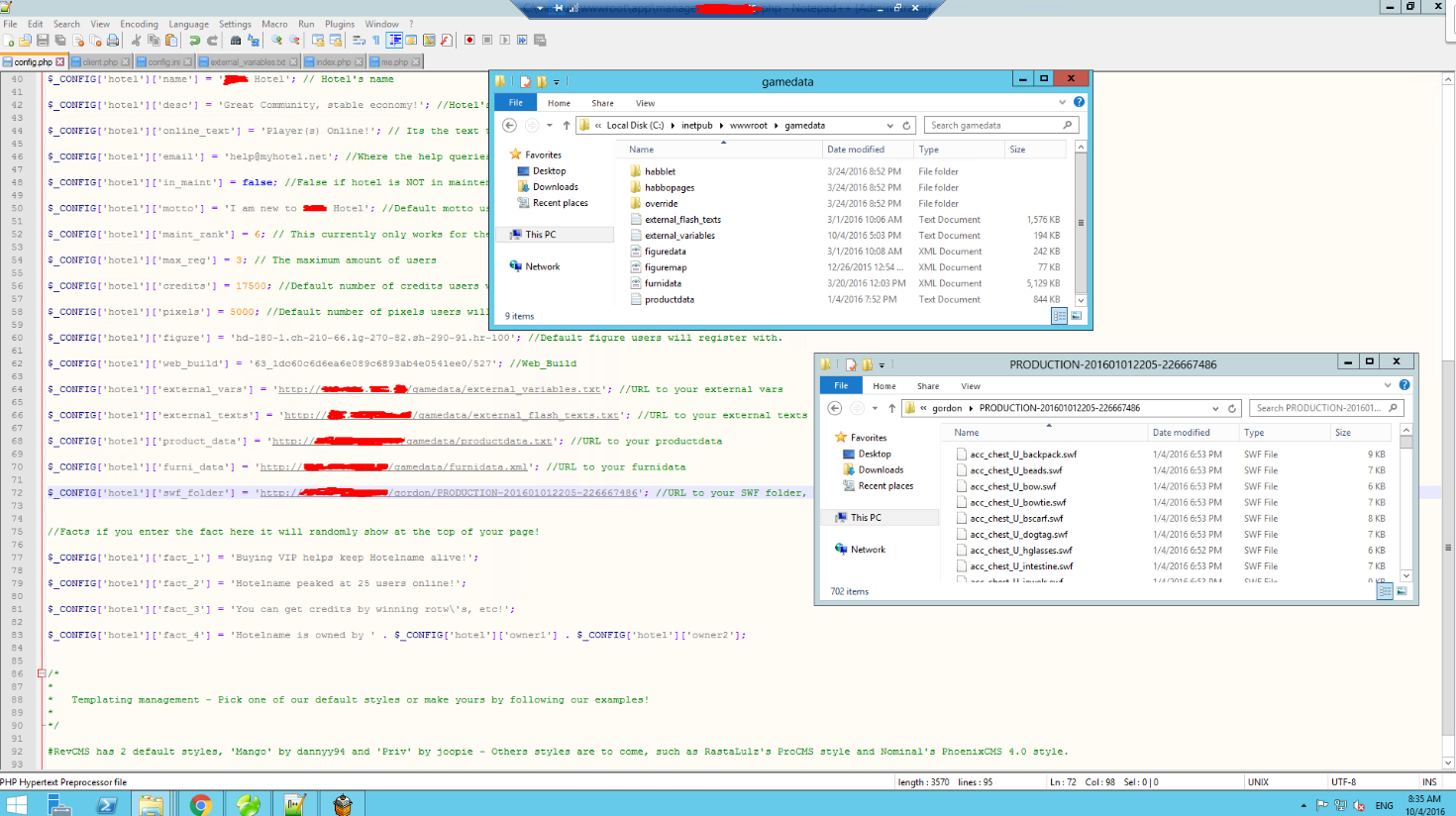Open Google Chrome from the taskbar
Viewport: 1456px width, 816px height.
(x=201, y=805)
